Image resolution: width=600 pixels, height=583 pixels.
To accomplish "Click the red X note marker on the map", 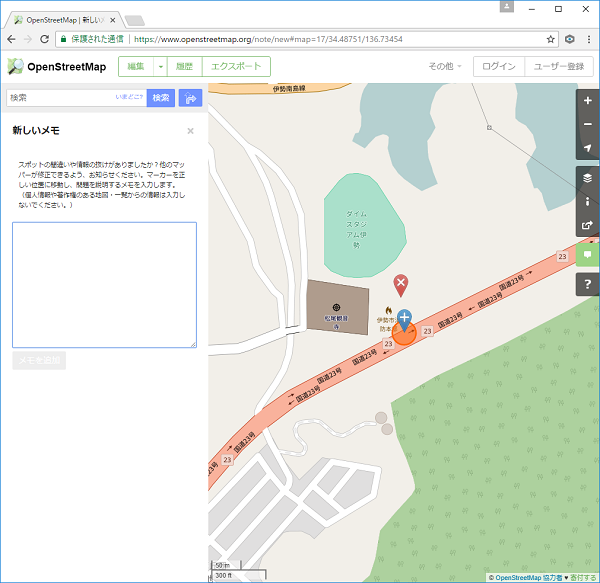I will 401,285.
